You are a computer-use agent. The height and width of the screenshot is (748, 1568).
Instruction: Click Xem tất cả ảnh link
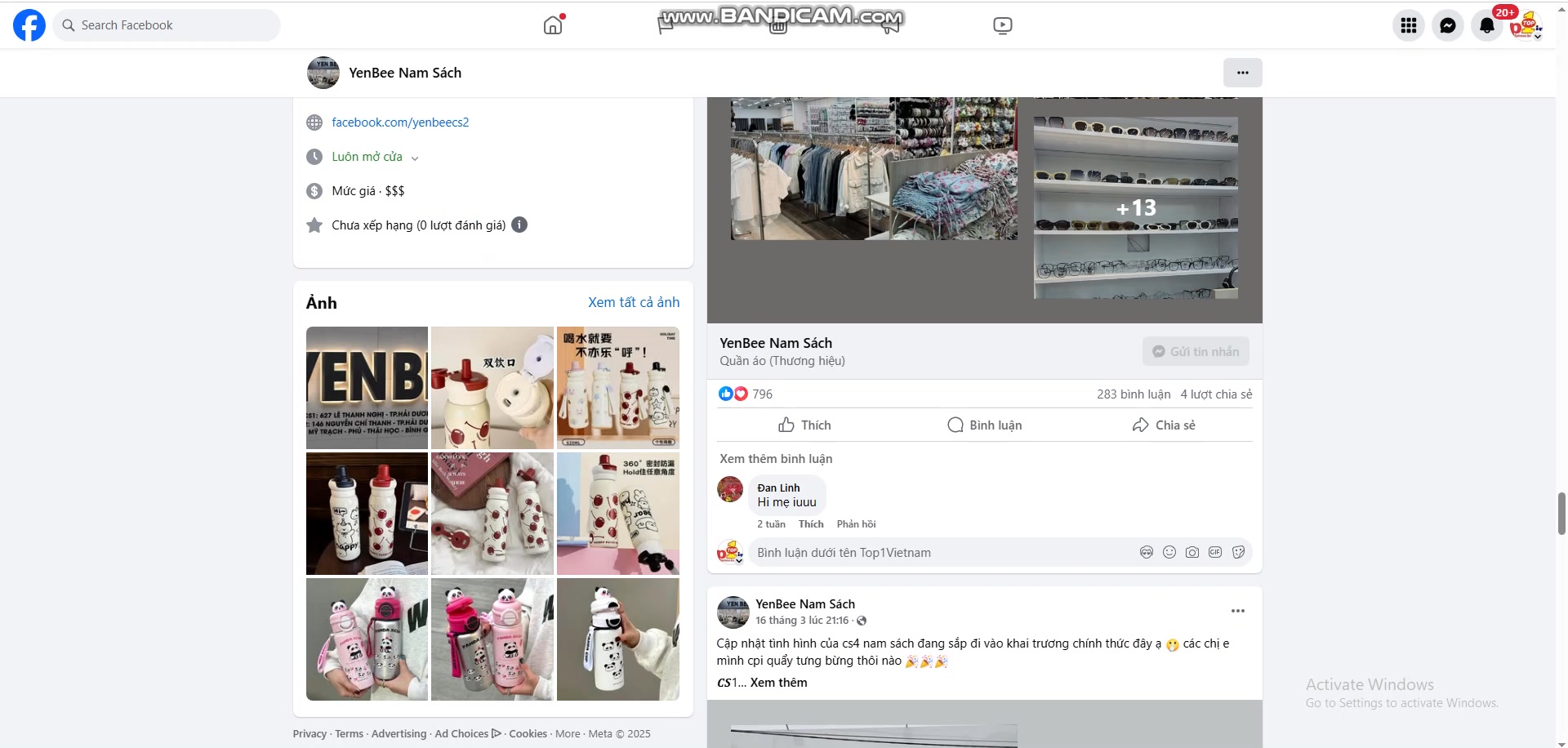[633, 302]
